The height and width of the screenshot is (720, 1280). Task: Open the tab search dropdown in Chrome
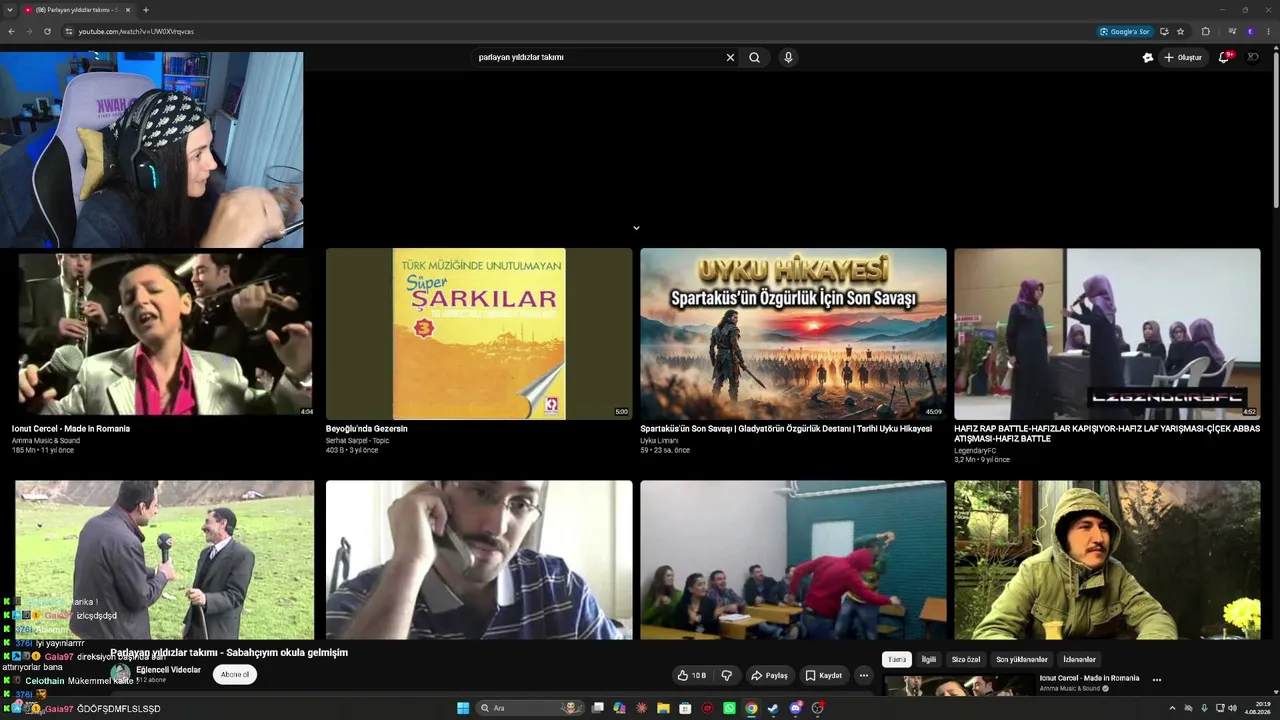(9, 10)
